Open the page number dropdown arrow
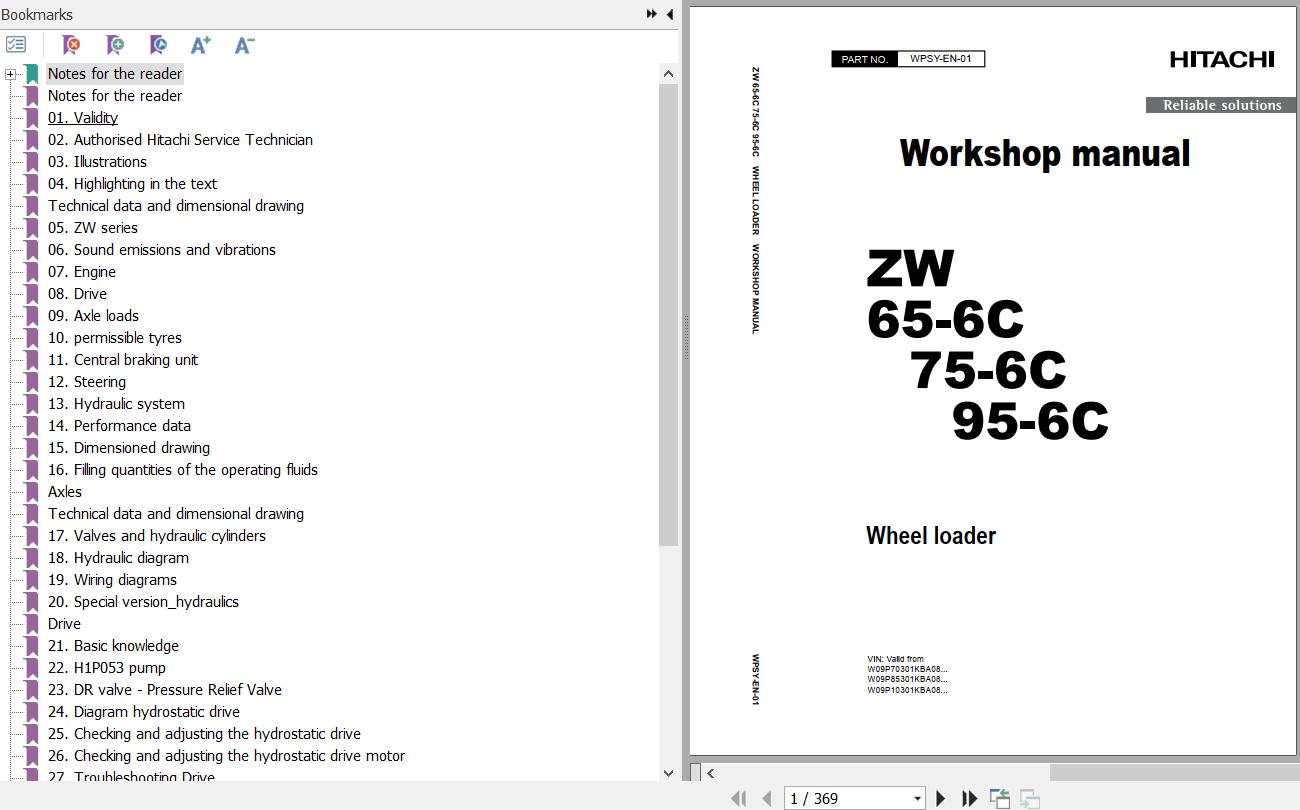The height and width of the screenshot is (810, 1300). [917, 798]
